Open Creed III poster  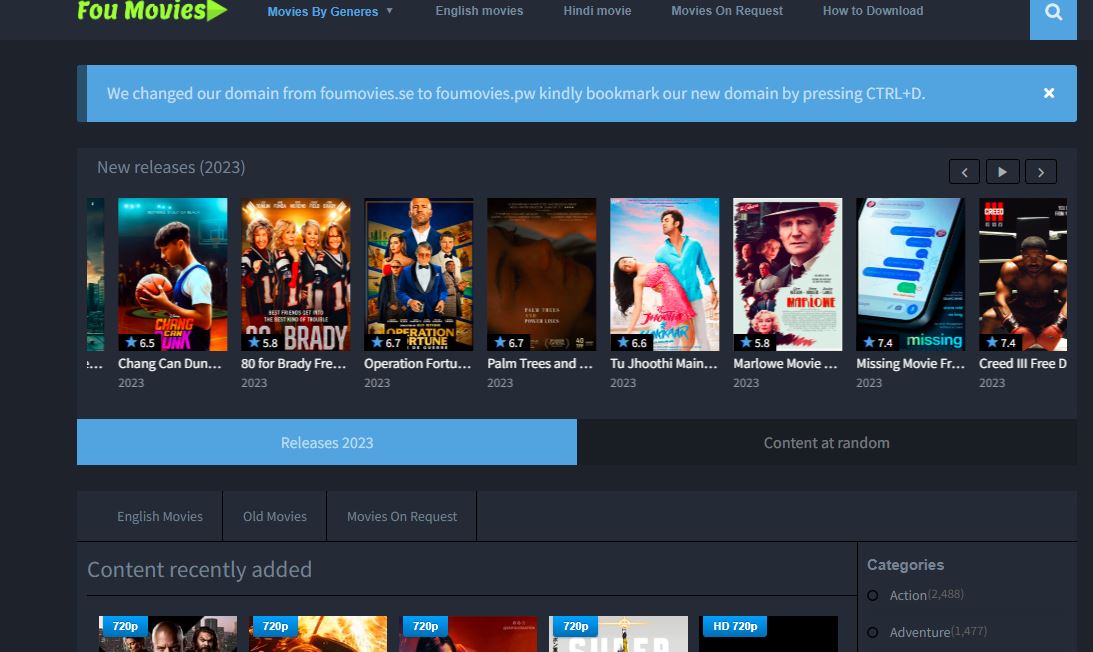coord(1023,275)
